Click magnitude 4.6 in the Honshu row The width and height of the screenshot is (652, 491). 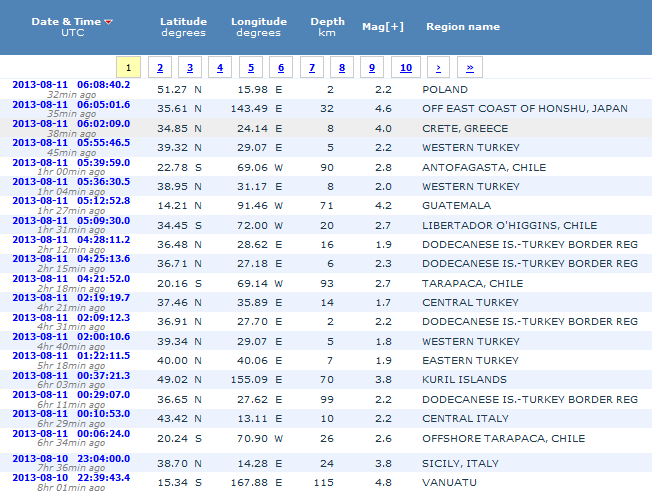coord(383,109)
